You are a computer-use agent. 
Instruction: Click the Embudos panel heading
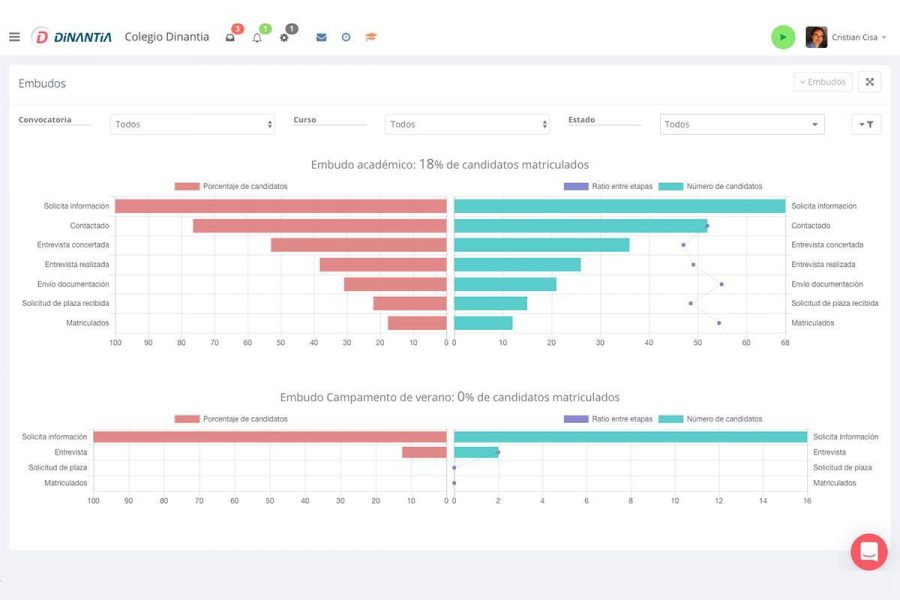click(42, 83)
